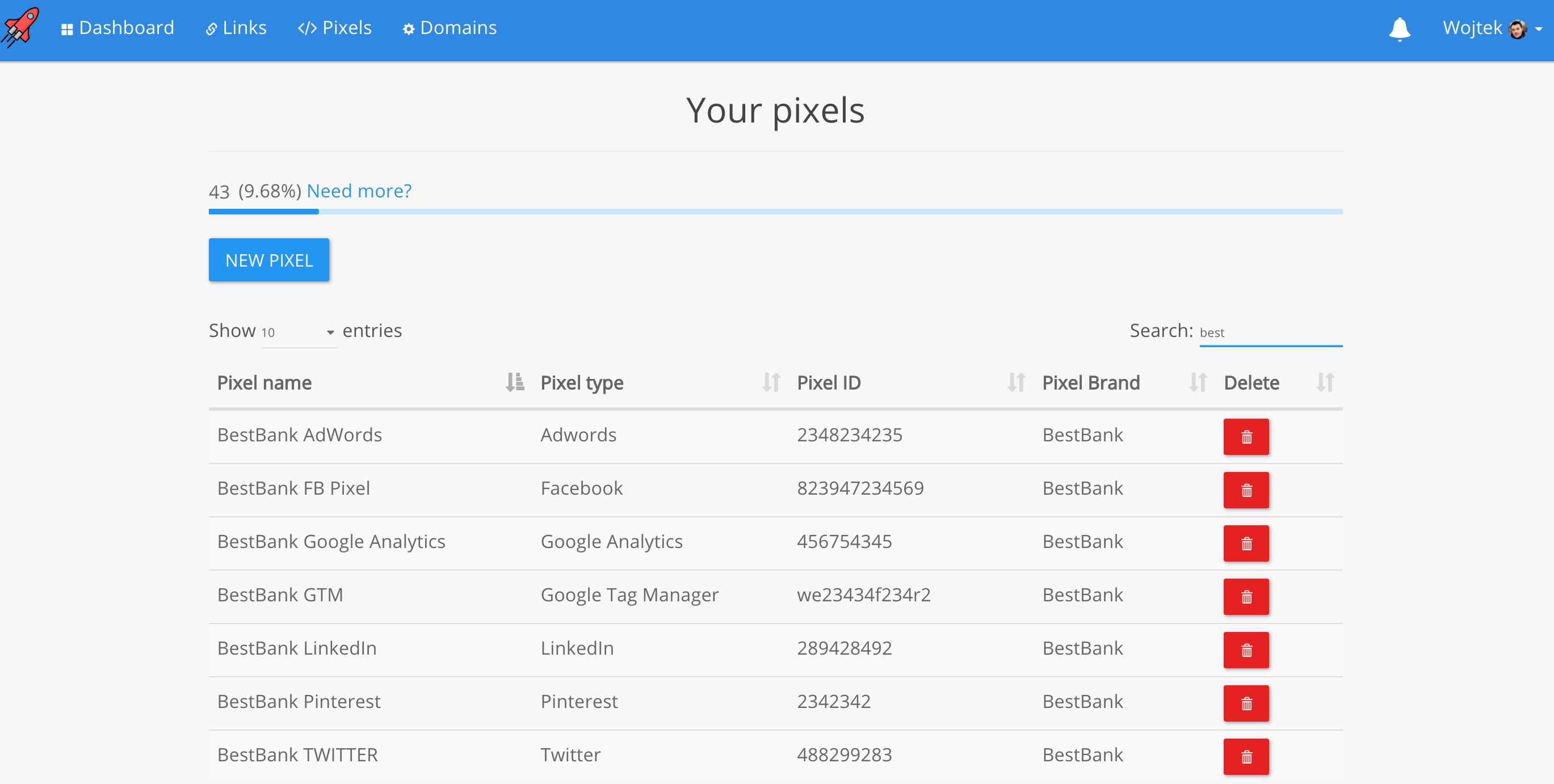Delete the BestBank GTM pixel
The width and height of the screenshot is (1554, 784).
(x=1246, y=596)
